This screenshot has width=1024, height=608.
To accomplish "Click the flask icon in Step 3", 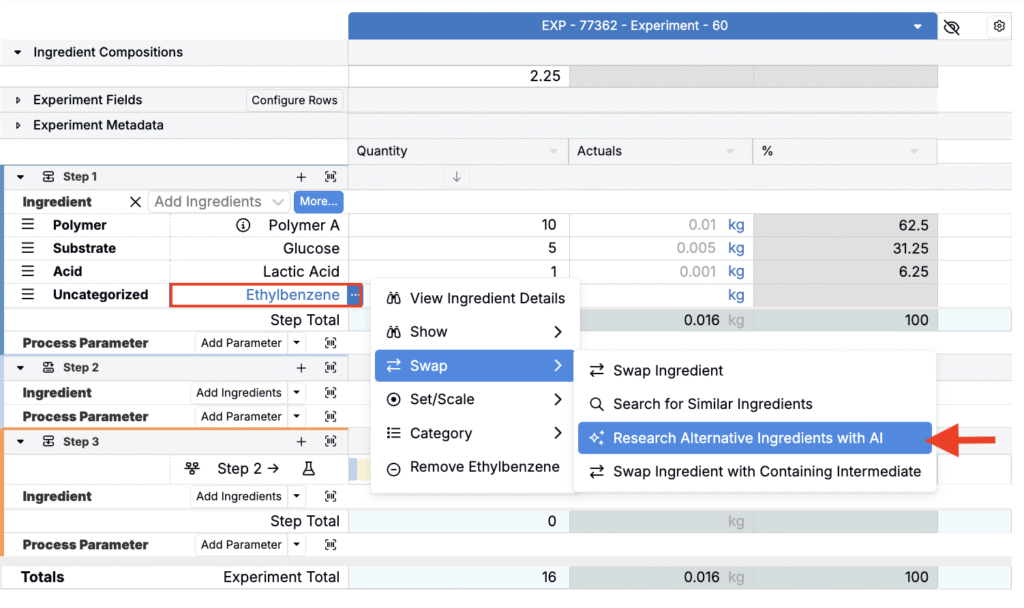I will pyautogui.click(x=309, y=468).
